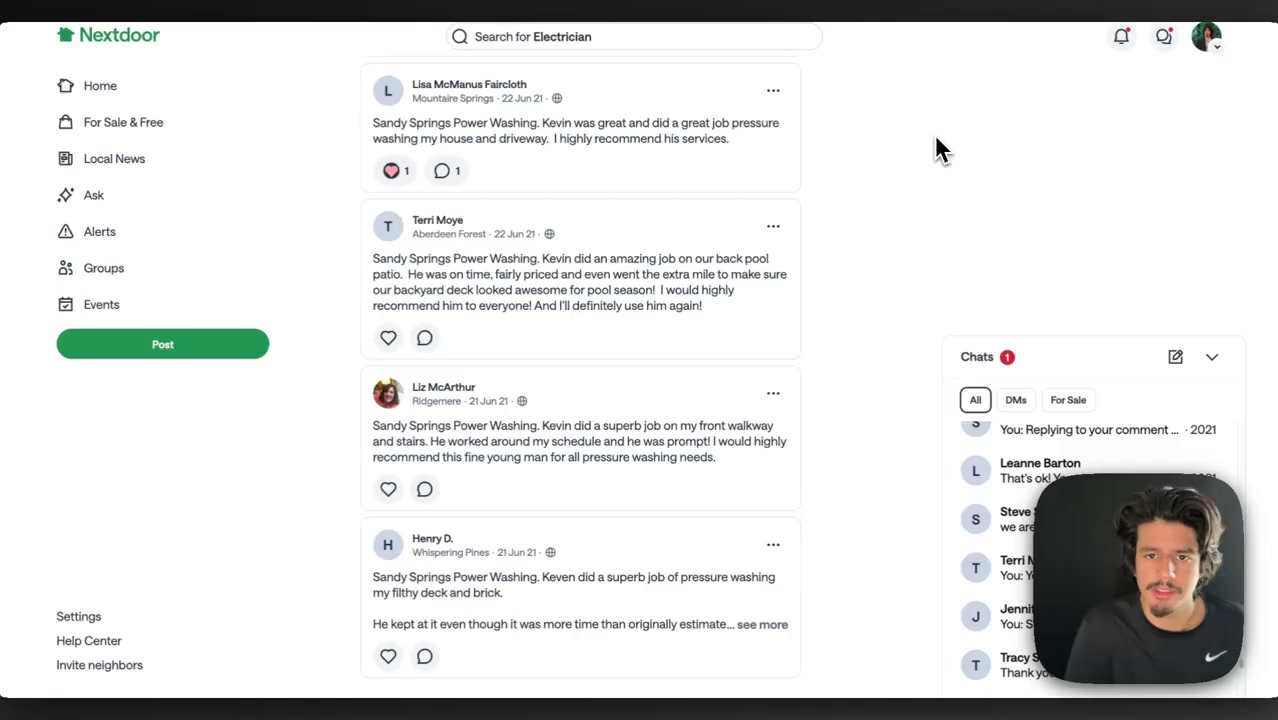The width and height of the screenshot is (1278, 720).
Task: Click Whispering Pines neighborhood label
Action: (x=451, y=552)
